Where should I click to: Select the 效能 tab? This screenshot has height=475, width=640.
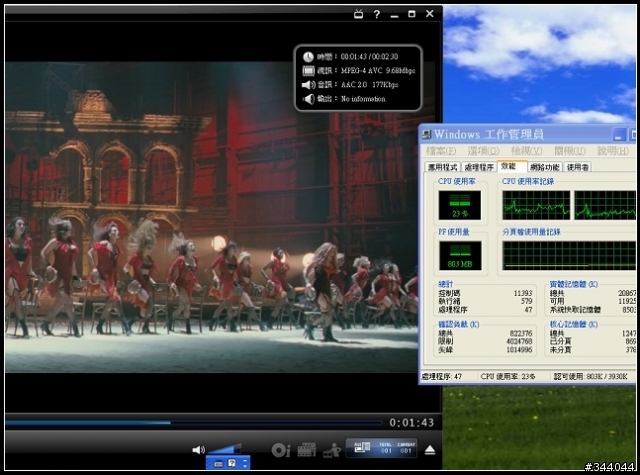click(511, 166)
